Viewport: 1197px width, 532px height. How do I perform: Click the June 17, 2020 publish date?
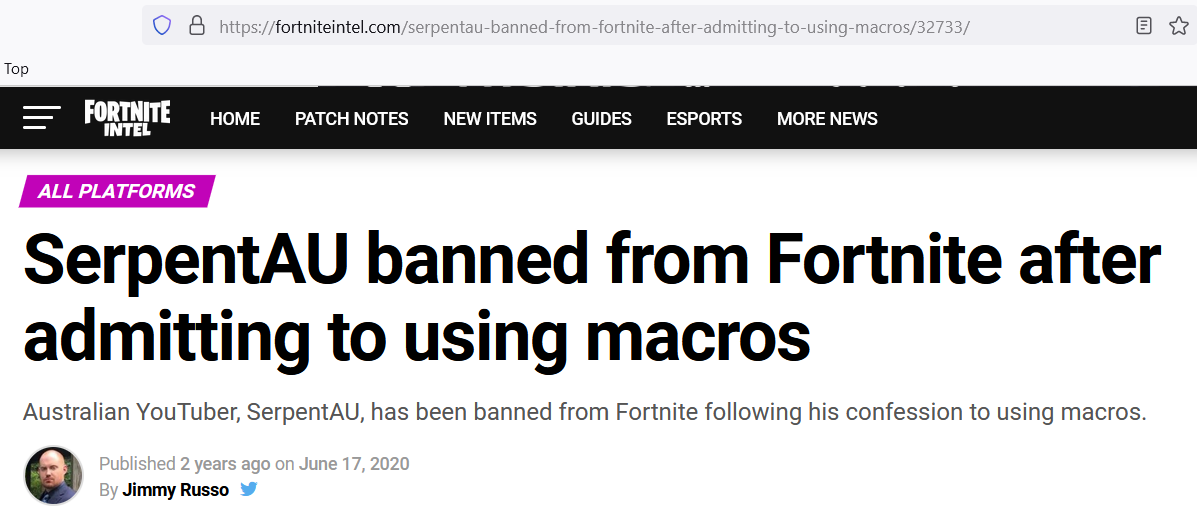[354, 464]
